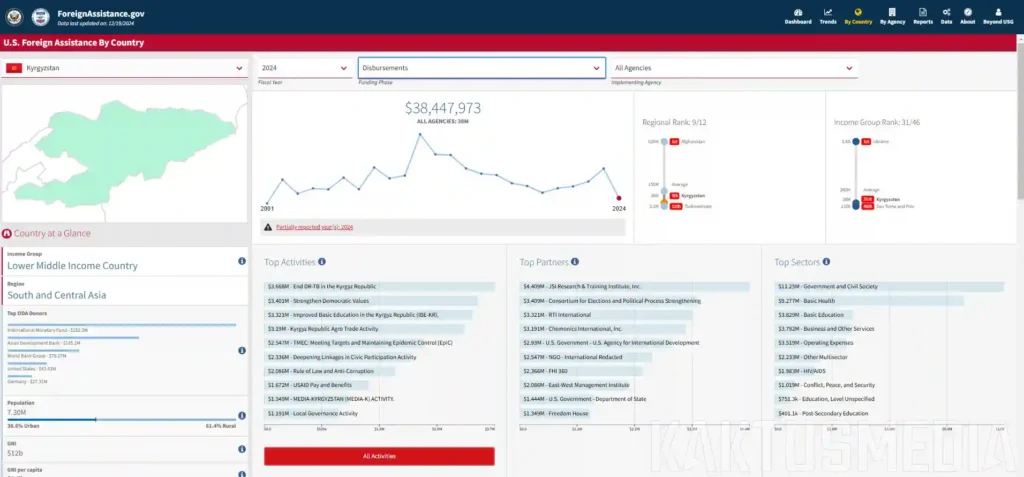The height and width of the screenshot is (477, 1024).
Task: Click the Top Activities info icon
Action: click(322, 261)
